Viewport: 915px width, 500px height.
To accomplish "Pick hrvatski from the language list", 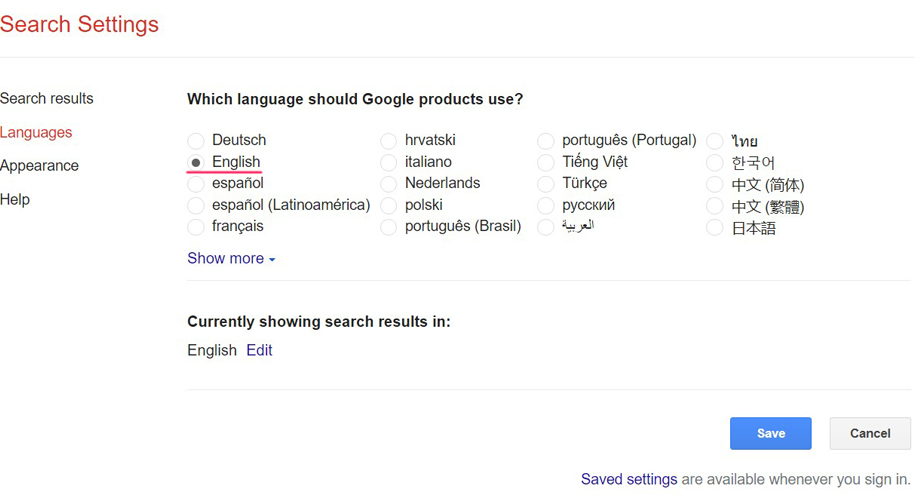I will [388, 141].
